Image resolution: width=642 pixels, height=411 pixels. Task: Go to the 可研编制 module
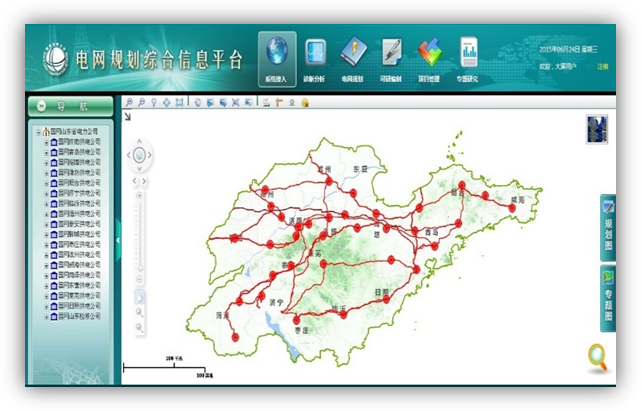pyautogui.click(x=391, y=59)
